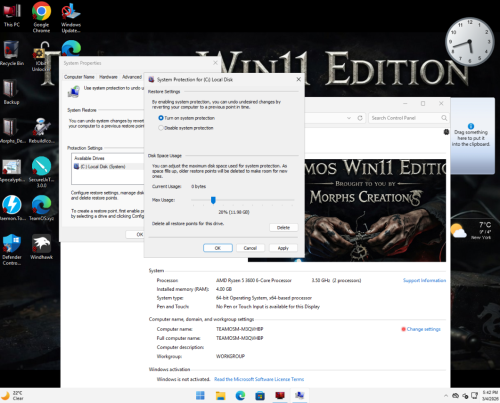The image size is (500, 403).
Task: Click the Control Panel refresh icon
Action: click(x=360, y=118)
